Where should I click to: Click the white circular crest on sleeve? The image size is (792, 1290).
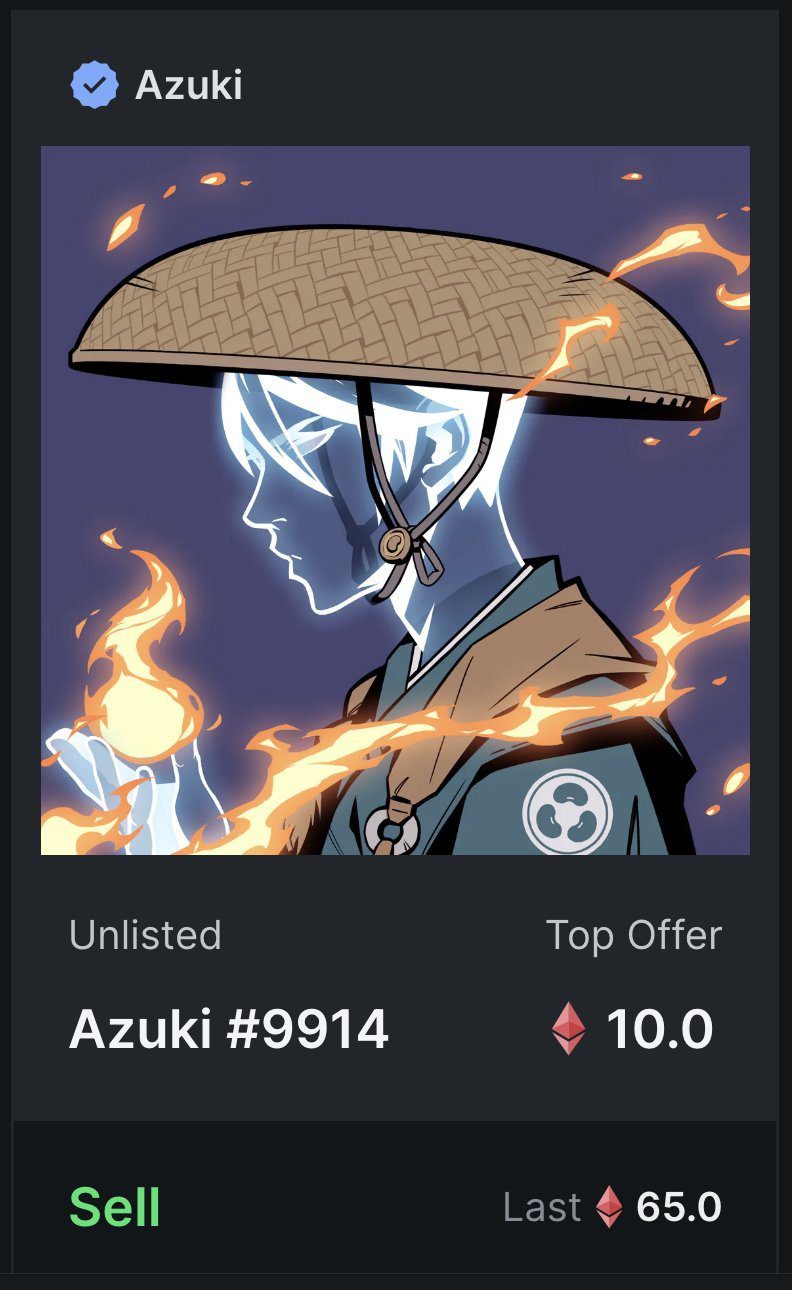coord(568,810)
